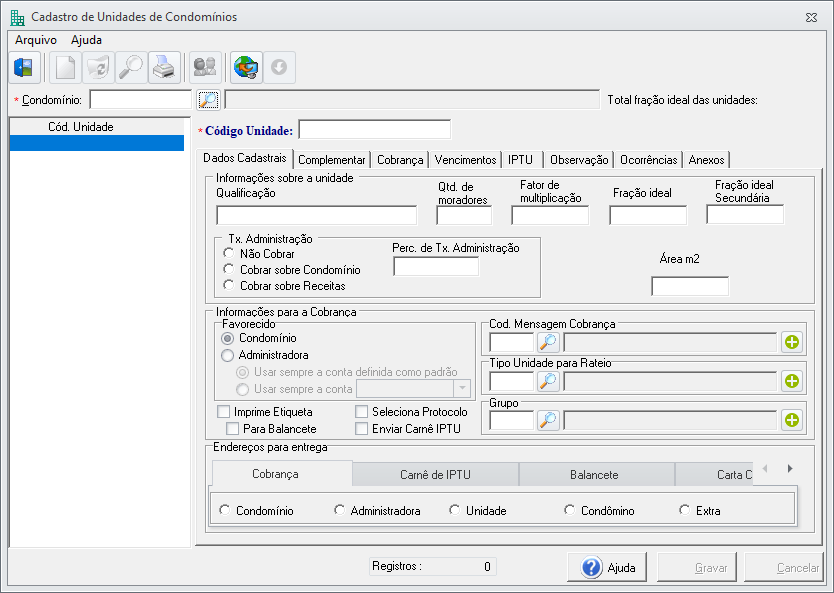The height and width of the screenshot is (593, 834).
Task: Select Administradora delivery address radio
Action: 339,510
